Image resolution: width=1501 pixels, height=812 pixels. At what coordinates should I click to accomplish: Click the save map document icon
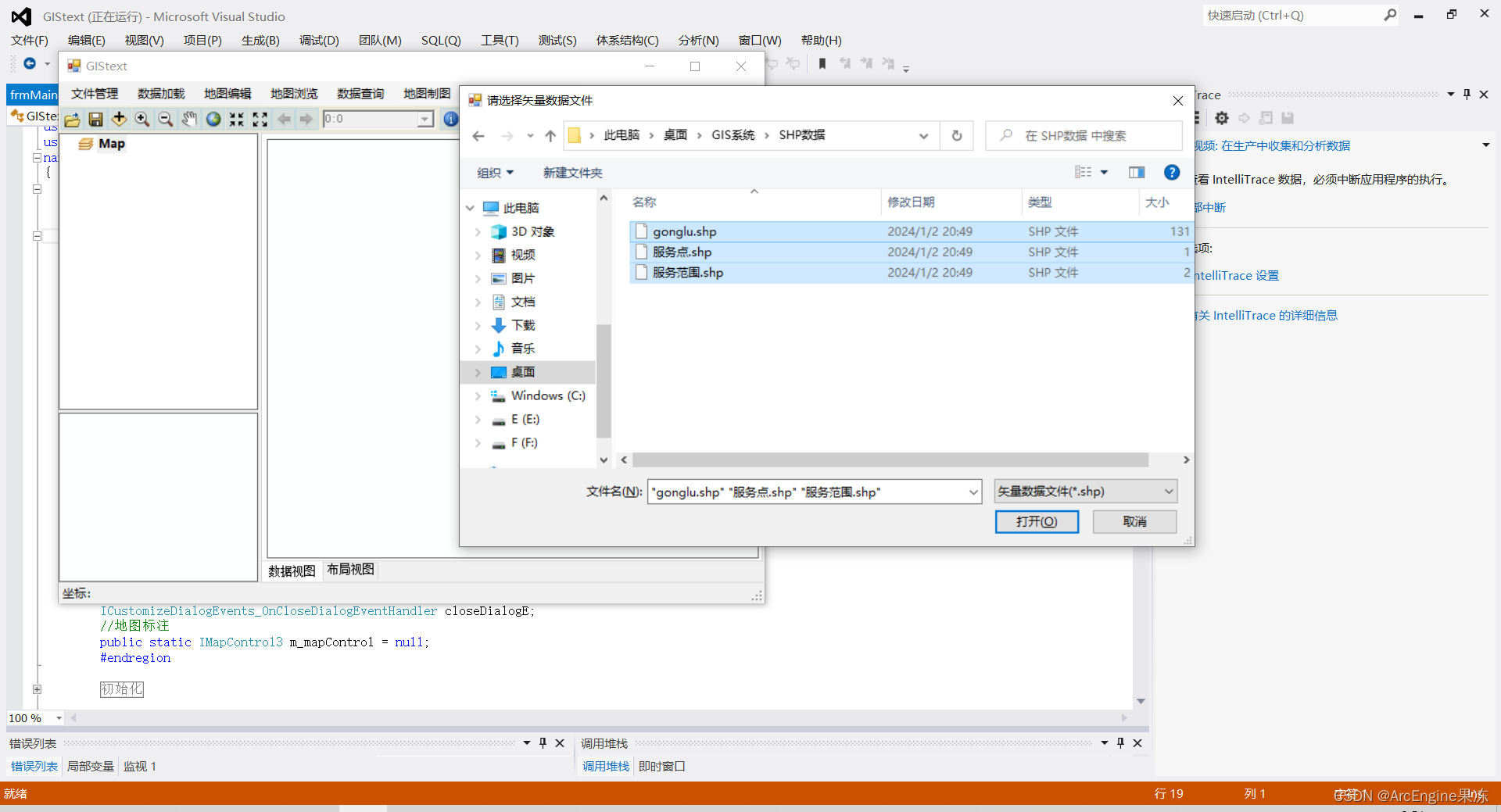click(x=95, y=119)
